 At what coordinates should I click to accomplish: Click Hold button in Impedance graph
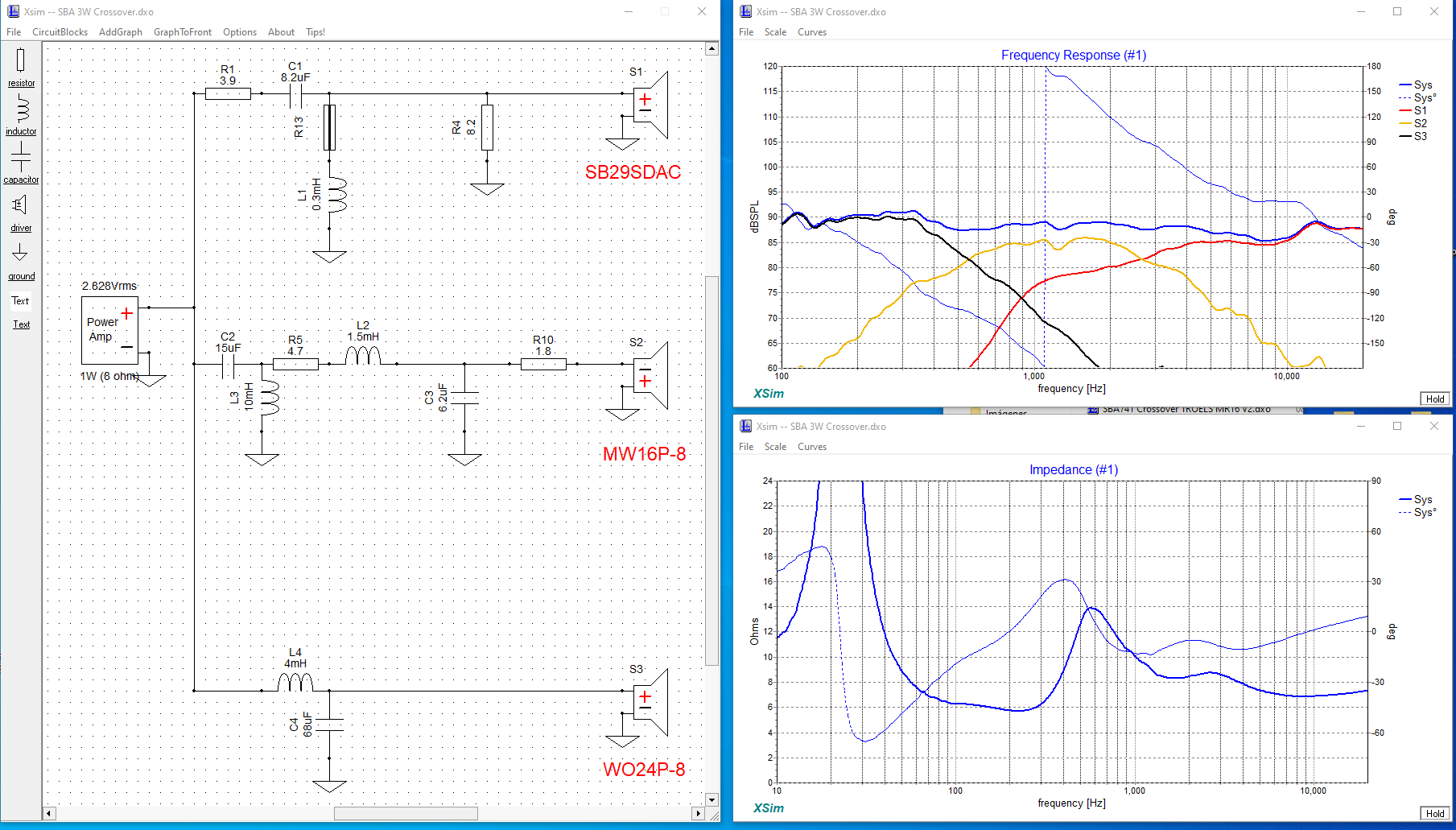point(1435,813)
